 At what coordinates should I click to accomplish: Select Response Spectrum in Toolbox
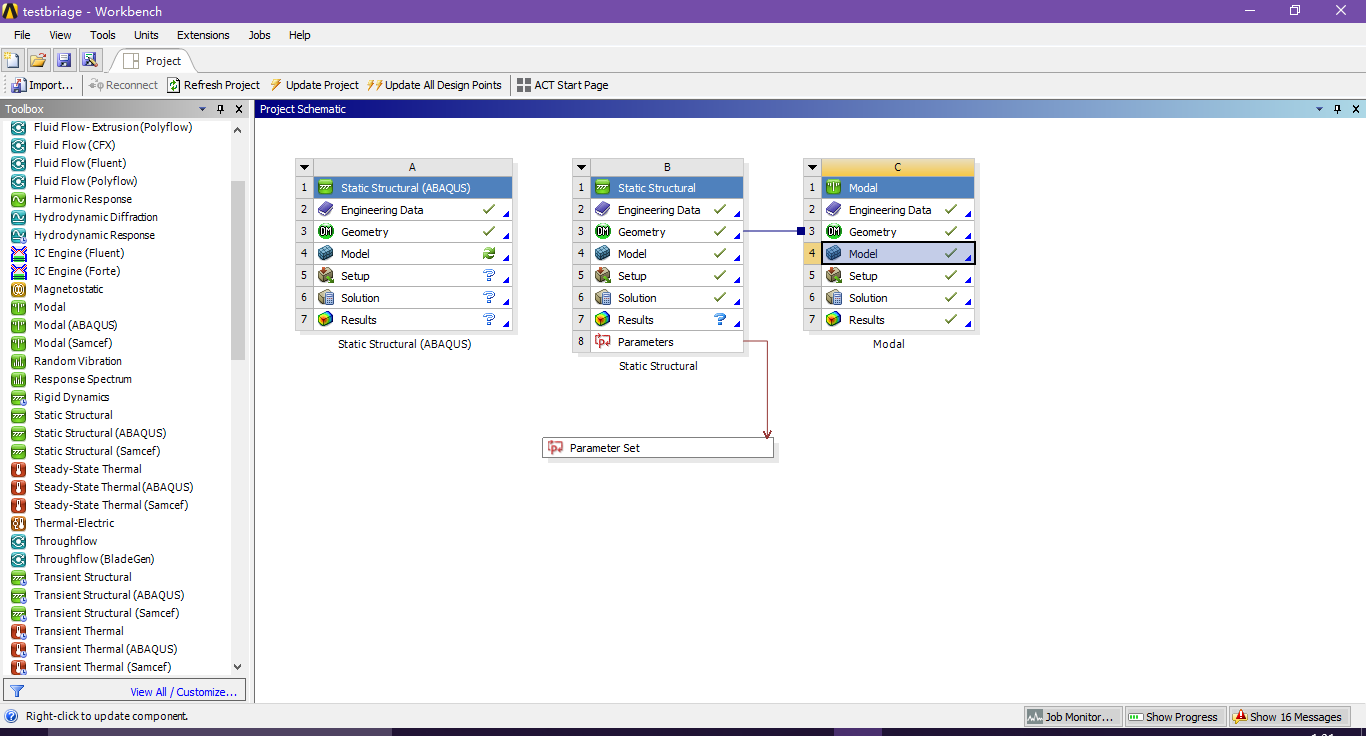click(82, 379)
